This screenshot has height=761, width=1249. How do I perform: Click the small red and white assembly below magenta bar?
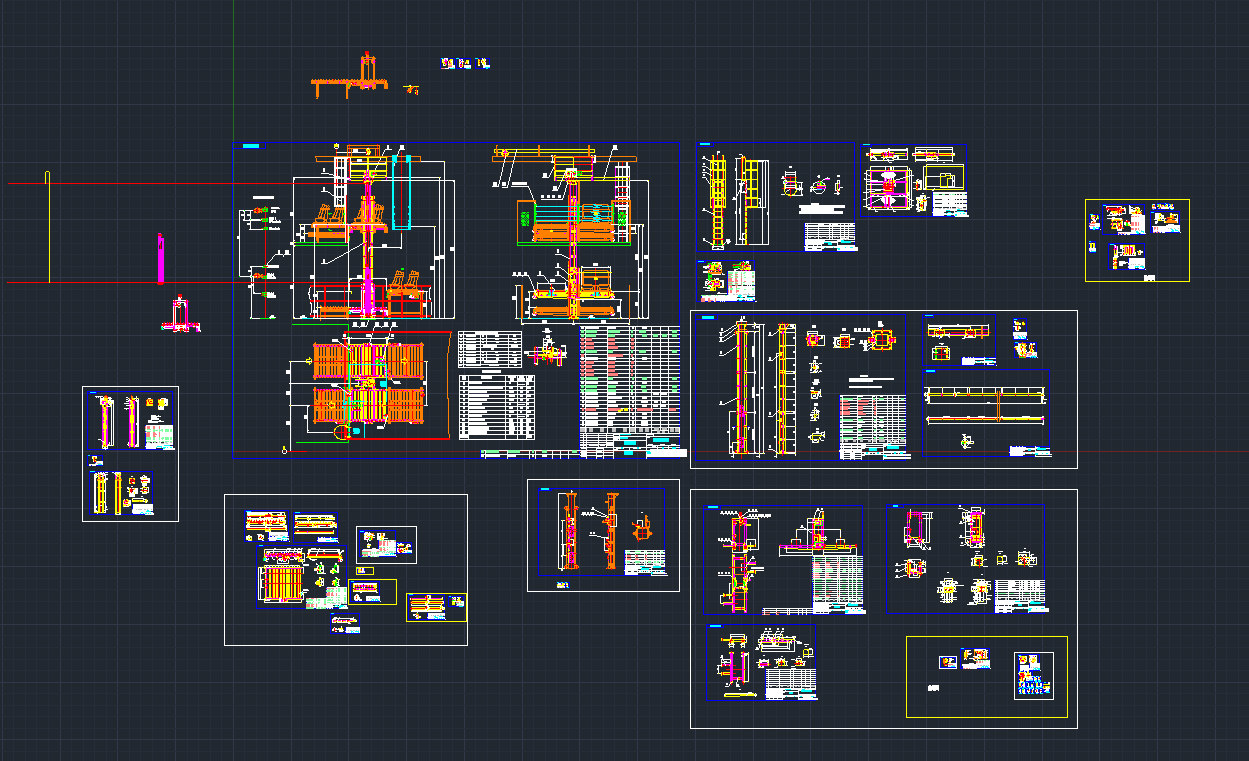pos(180,315)
